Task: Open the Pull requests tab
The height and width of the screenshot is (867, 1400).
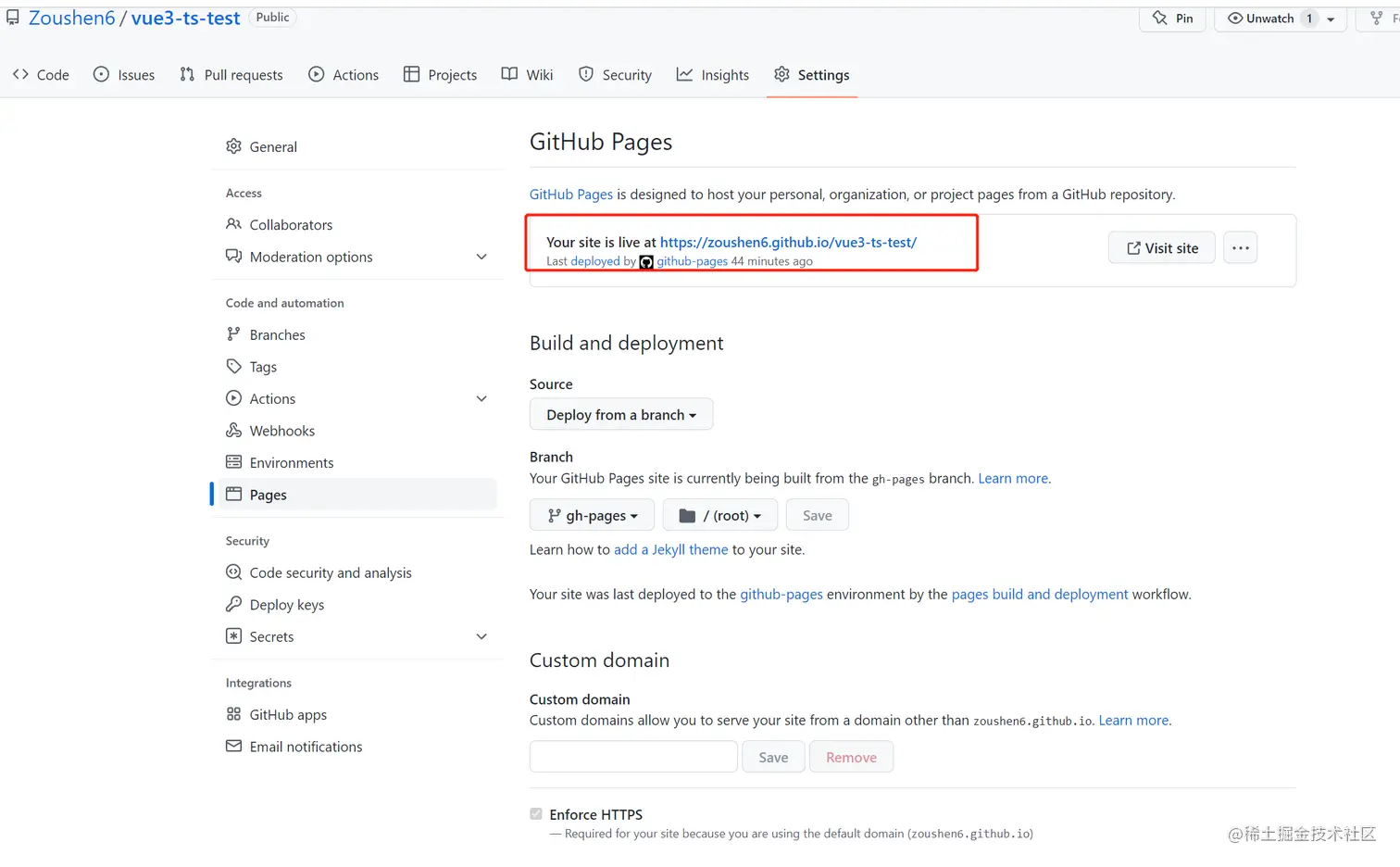Action: pos(231,75)
